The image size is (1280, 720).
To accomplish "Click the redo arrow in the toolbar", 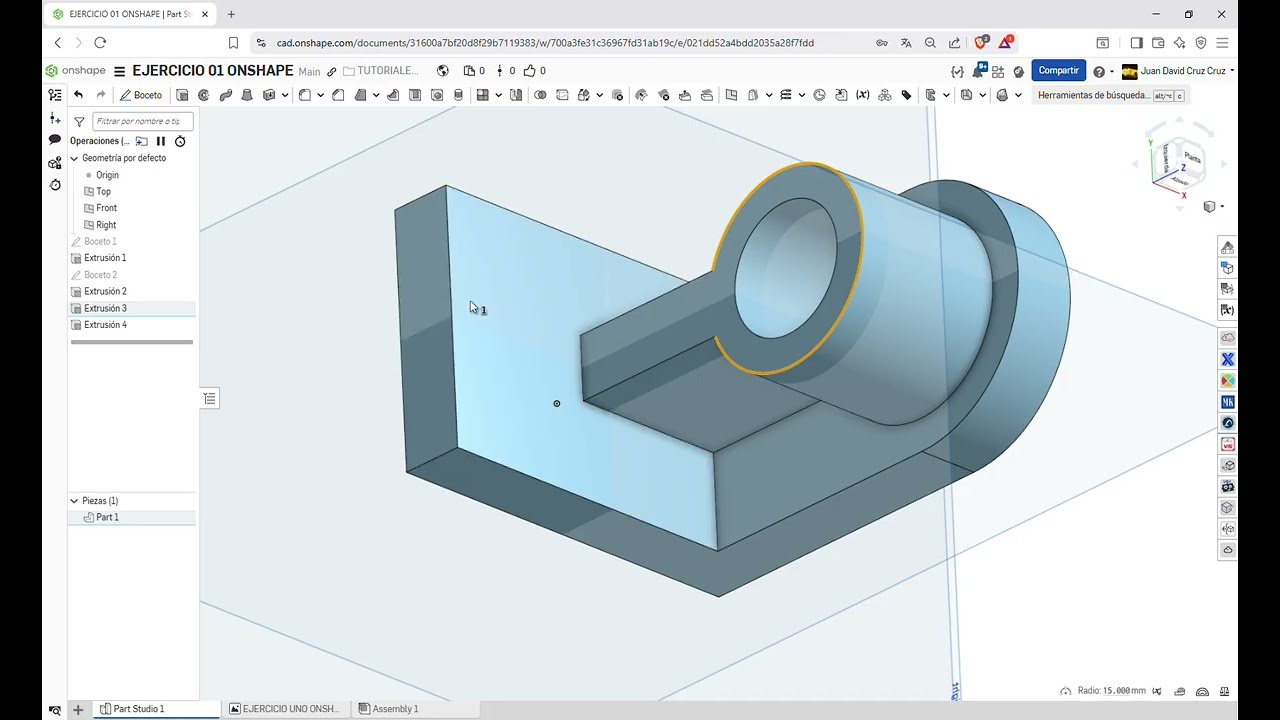I will click(x=101, y=95).
